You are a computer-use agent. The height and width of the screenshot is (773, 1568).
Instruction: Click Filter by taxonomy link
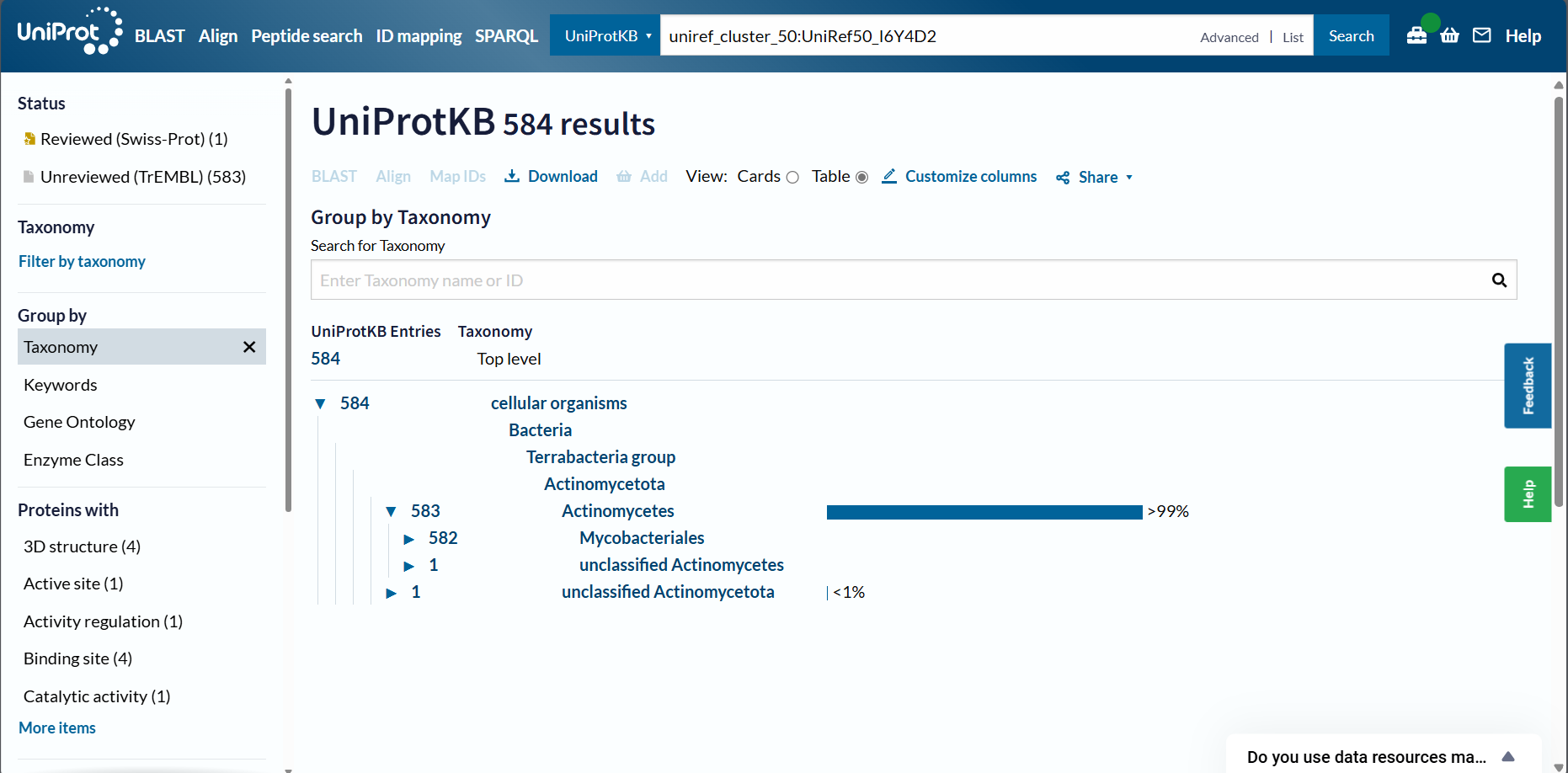click(82, 261)
